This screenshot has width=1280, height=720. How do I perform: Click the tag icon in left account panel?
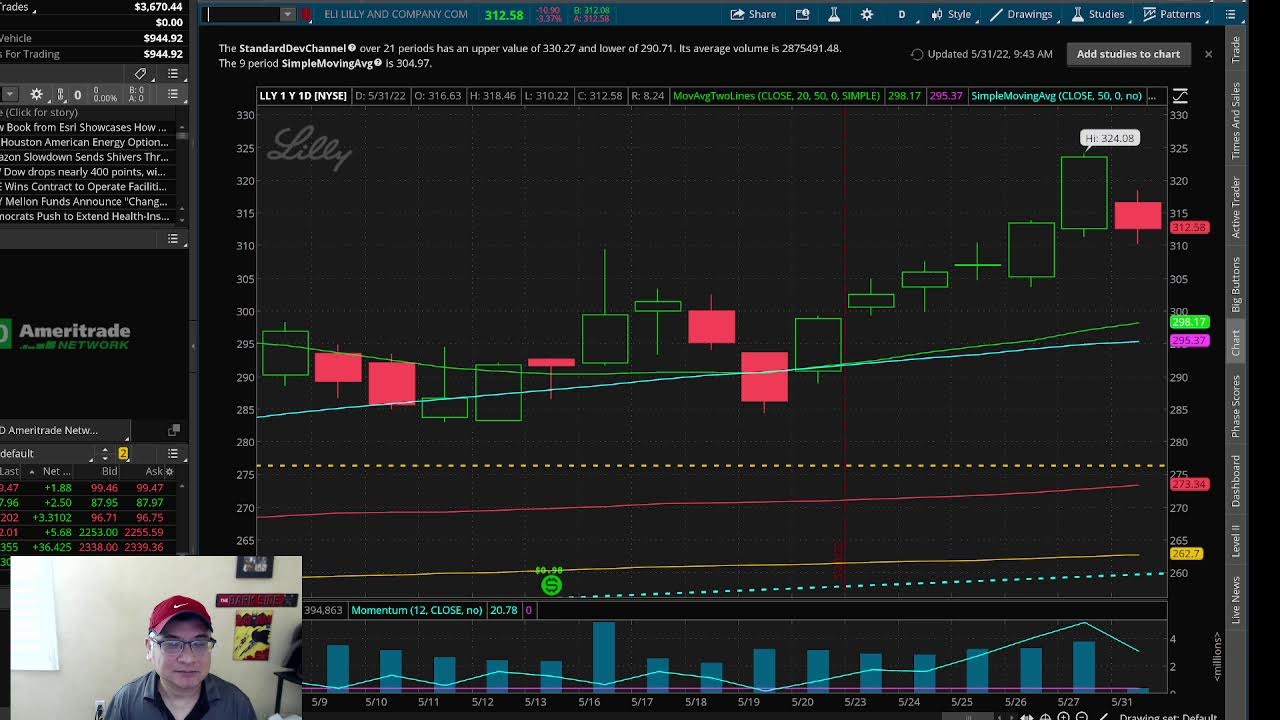(140, 74)
